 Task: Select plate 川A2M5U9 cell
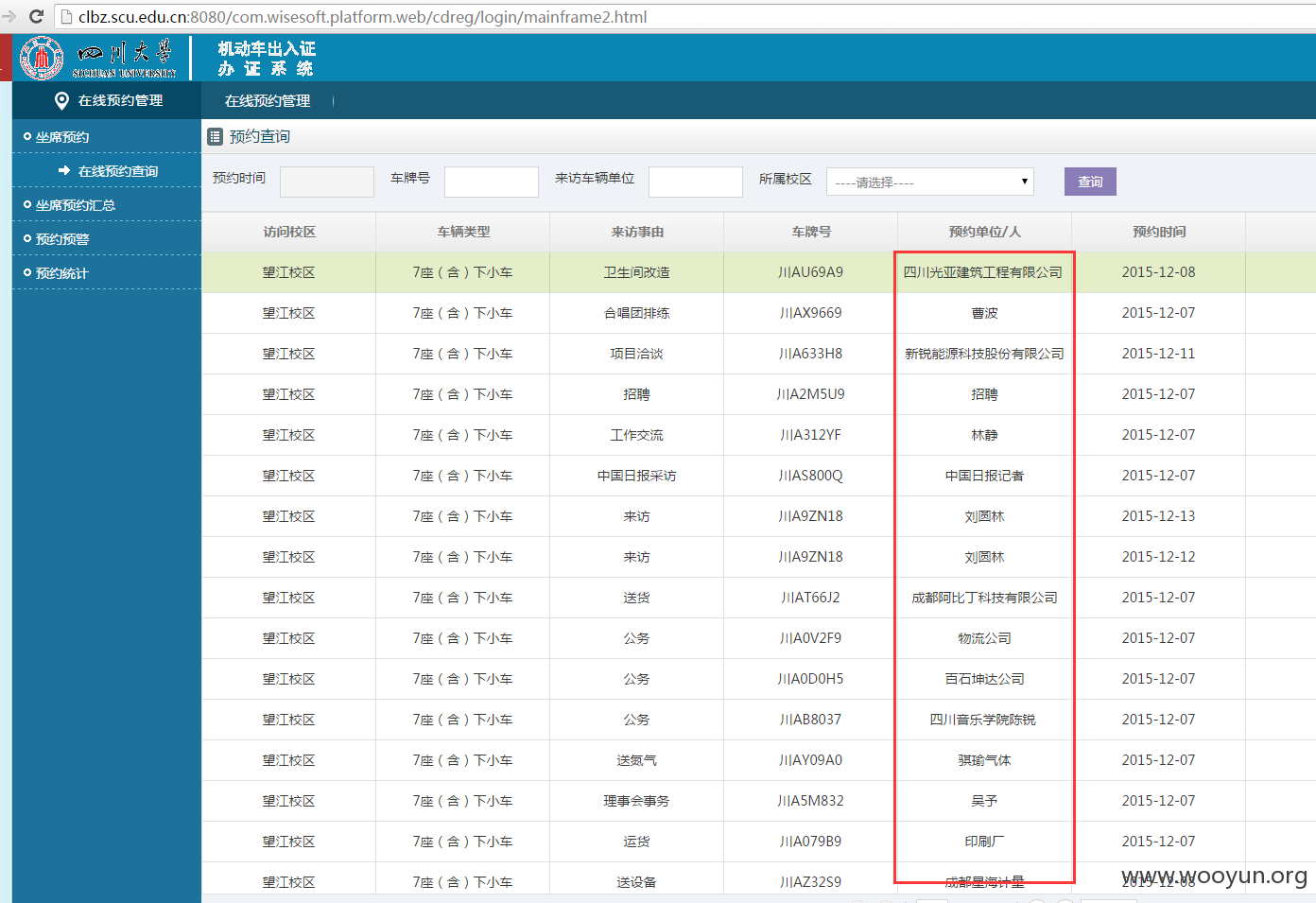coord(811,394)
